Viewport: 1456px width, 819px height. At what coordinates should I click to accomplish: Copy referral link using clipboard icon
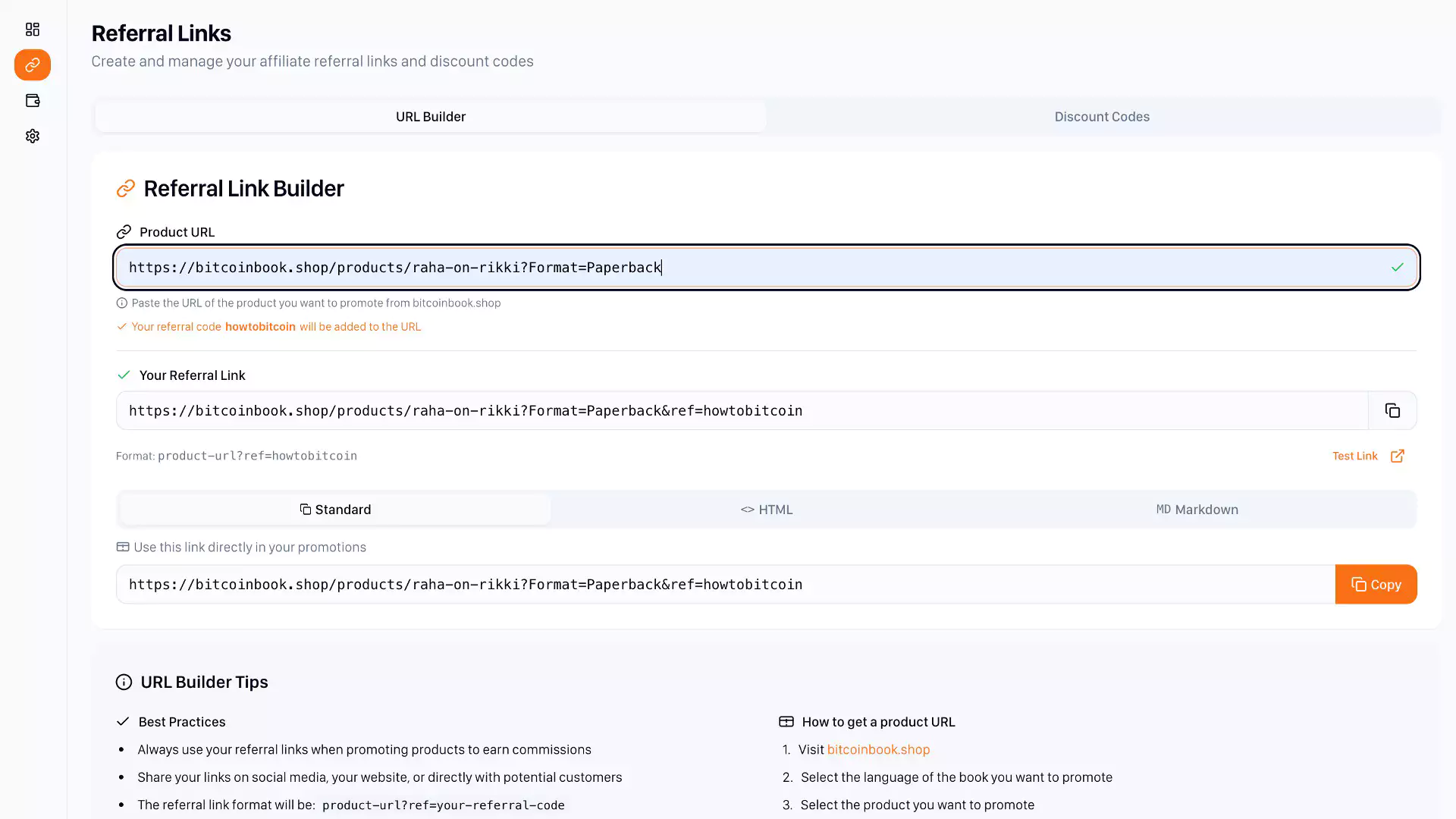(x=1392, y=410)
